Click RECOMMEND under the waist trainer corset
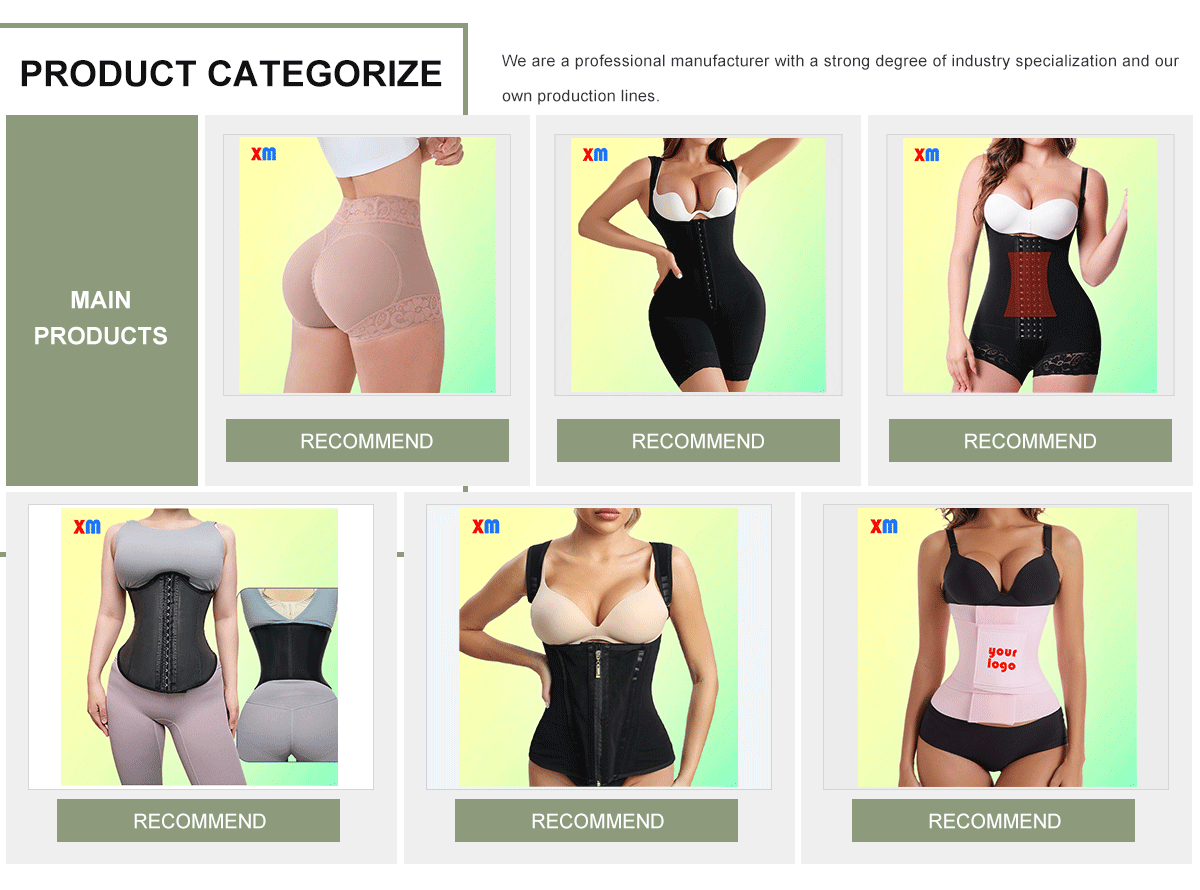Viewport: 1200px width, 890px height. [198, 821]
